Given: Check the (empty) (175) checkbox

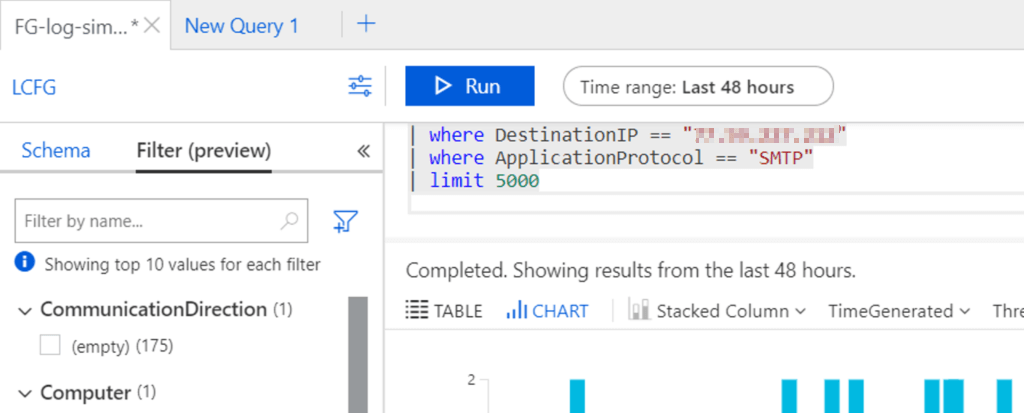Looking at the screenshot, I should pos(50,345).
